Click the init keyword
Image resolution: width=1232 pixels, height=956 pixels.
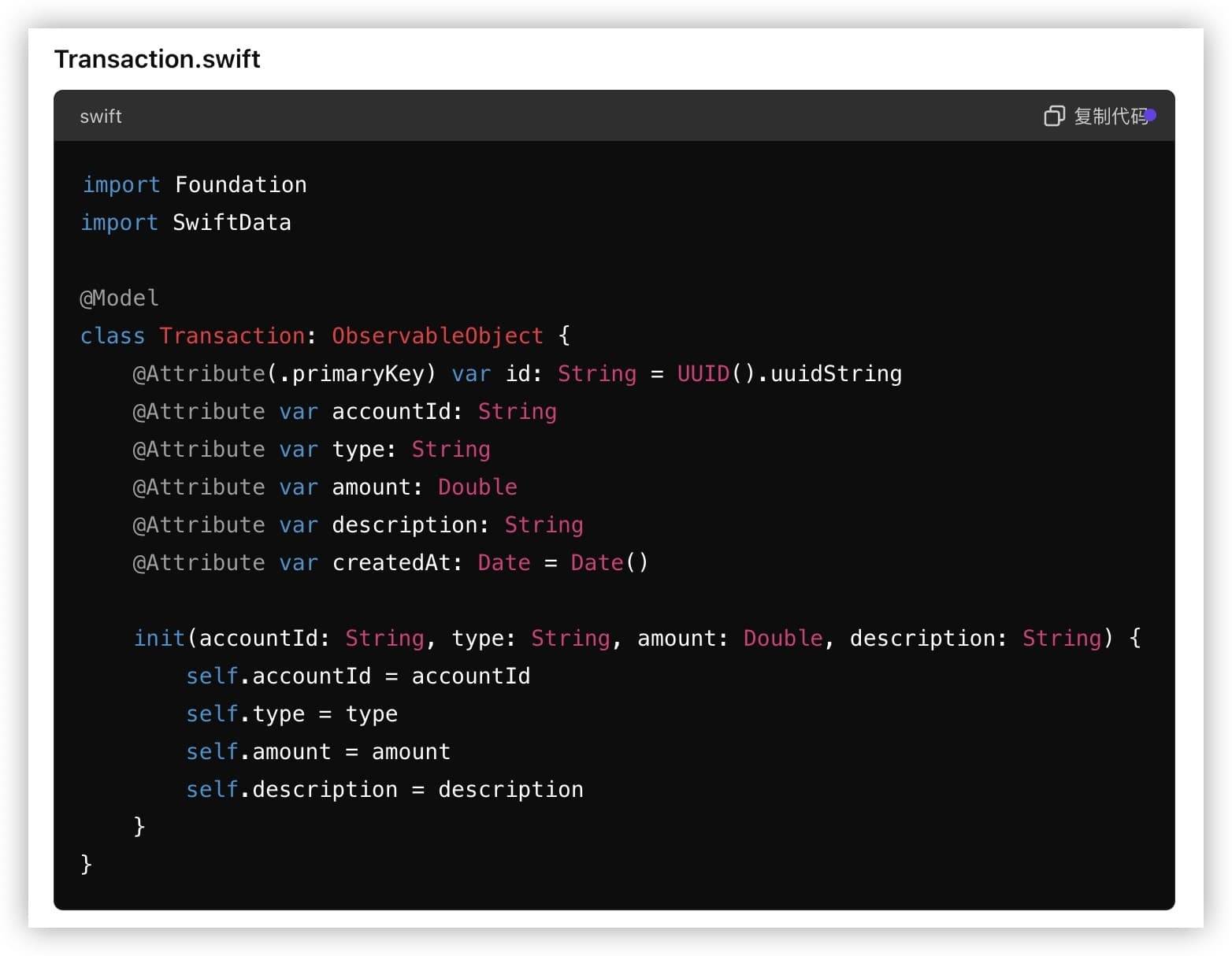[159, 638]
